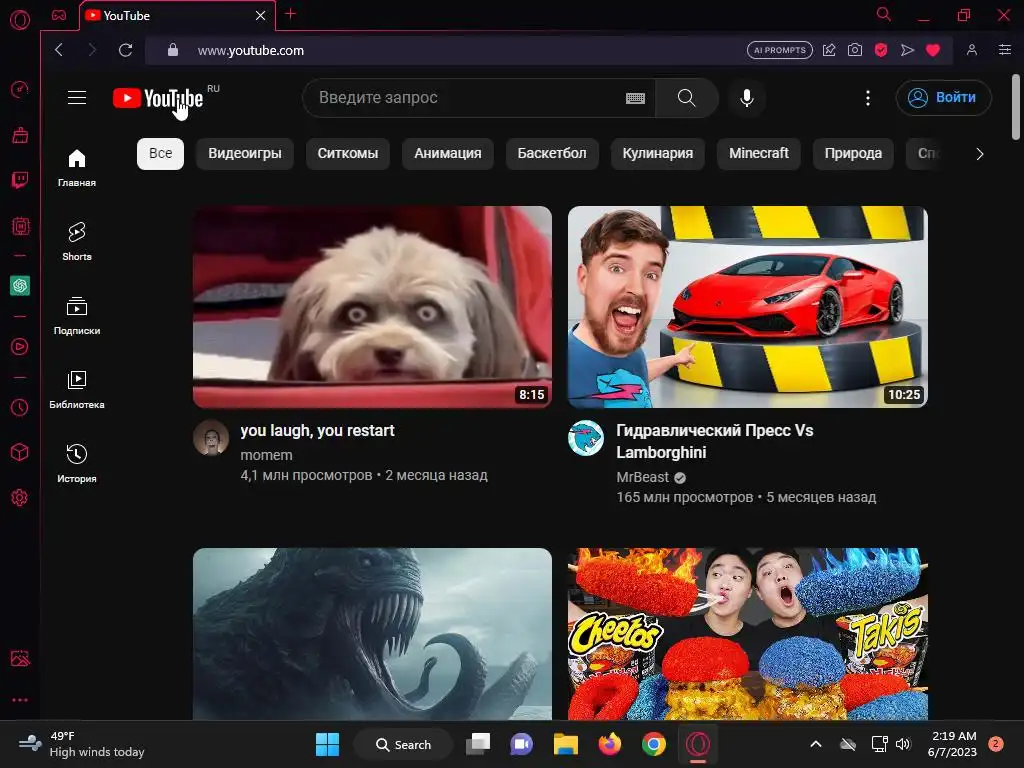This screenshot has width=1024, height=768.
Task: Open Opera account profile icon
Action: 972,50
